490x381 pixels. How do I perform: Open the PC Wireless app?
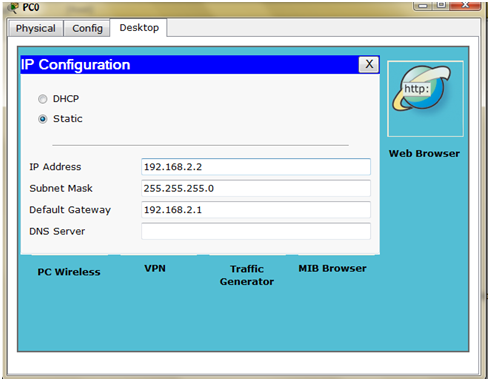pyautogui.click(x=69, y=272)
